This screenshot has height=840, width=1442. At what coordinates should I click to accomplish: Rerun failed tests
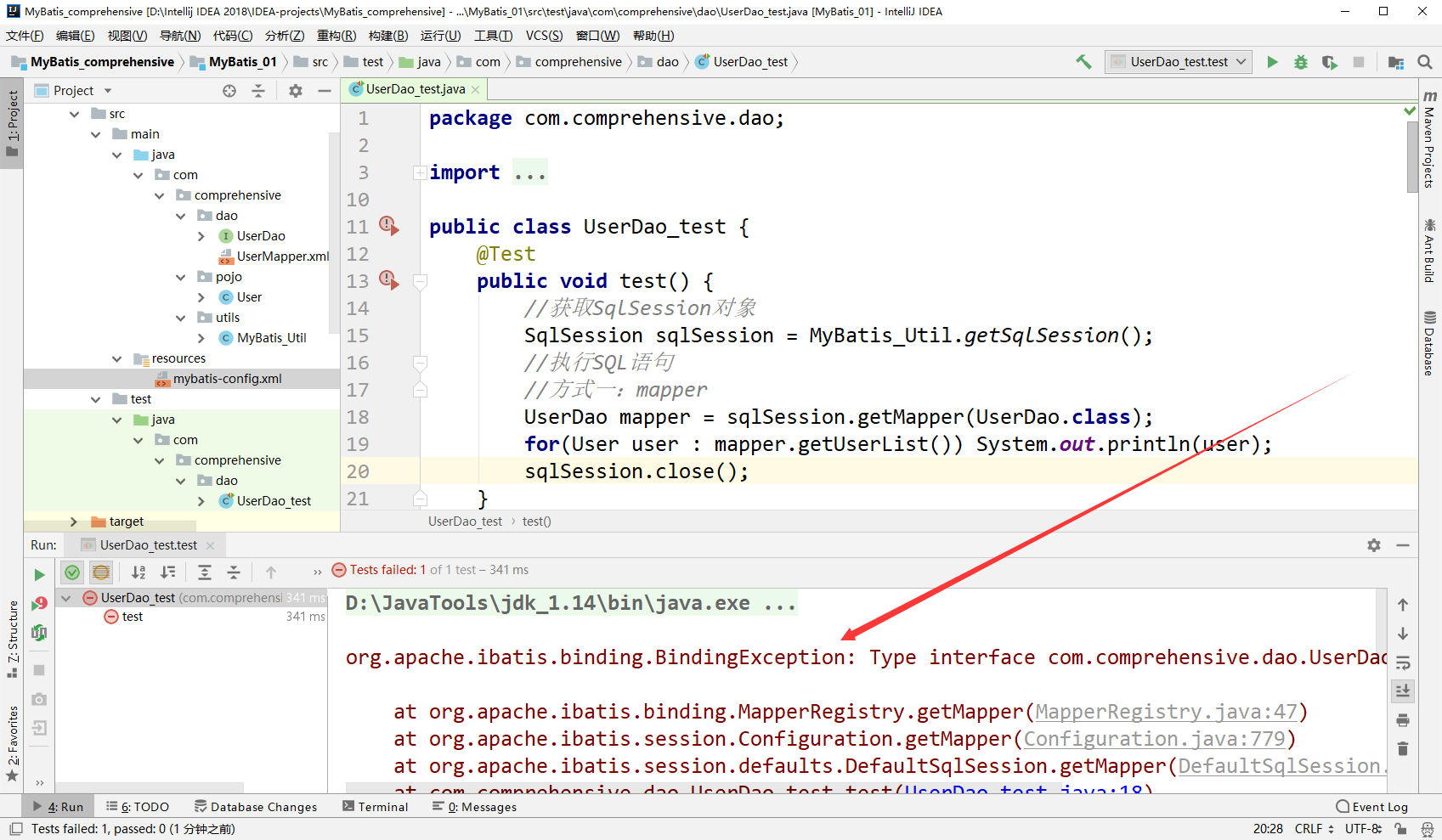(x=39, y=604)
